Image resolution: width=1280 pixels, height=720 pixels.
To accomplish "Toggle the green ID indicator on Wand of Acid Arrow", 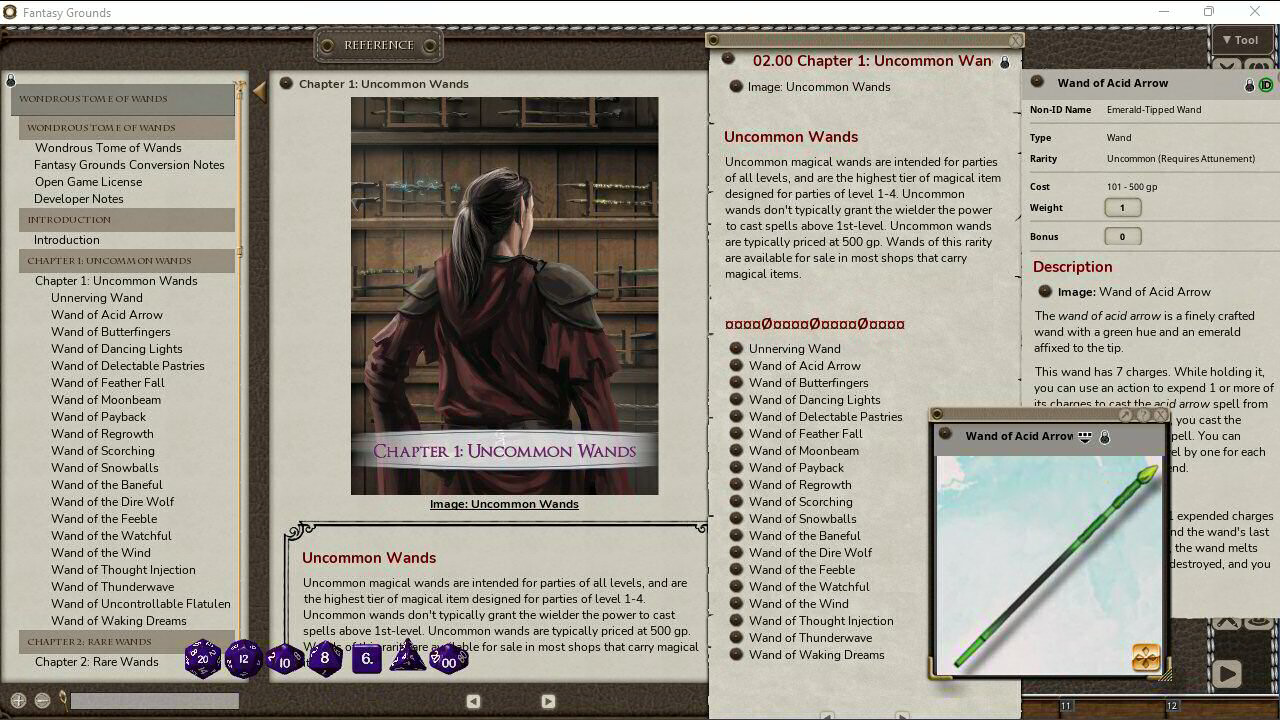I will [x=1267, y=84].
